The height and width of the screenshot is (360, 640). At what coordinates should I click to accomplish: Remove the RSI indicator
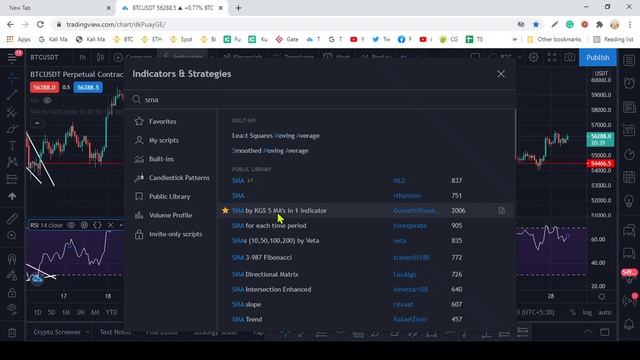coord(110,225)
